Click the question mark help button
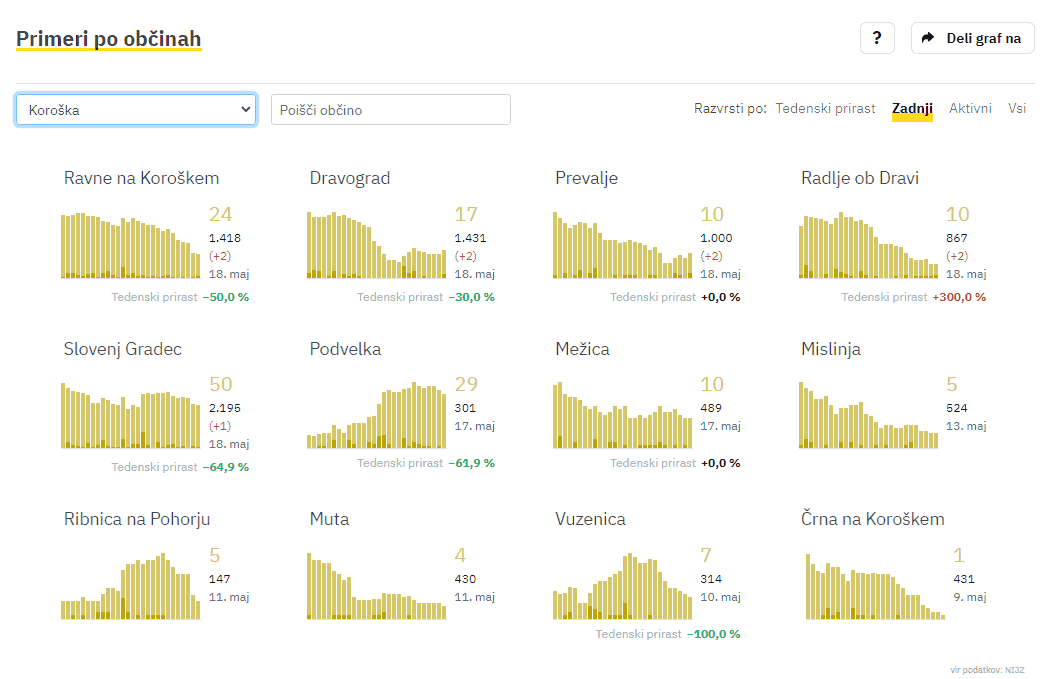 pos(877,38)
